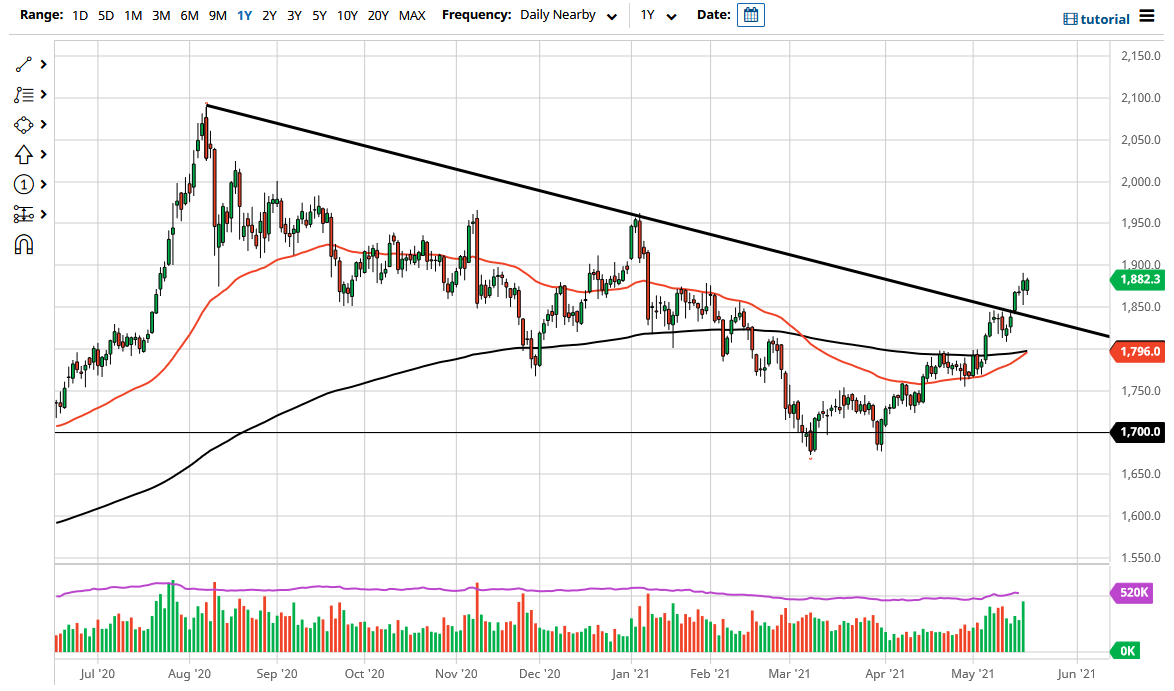This screenshot has width=1174, height=691.
Task: Expand trend line tool options arrow
Action: (43, 64)
